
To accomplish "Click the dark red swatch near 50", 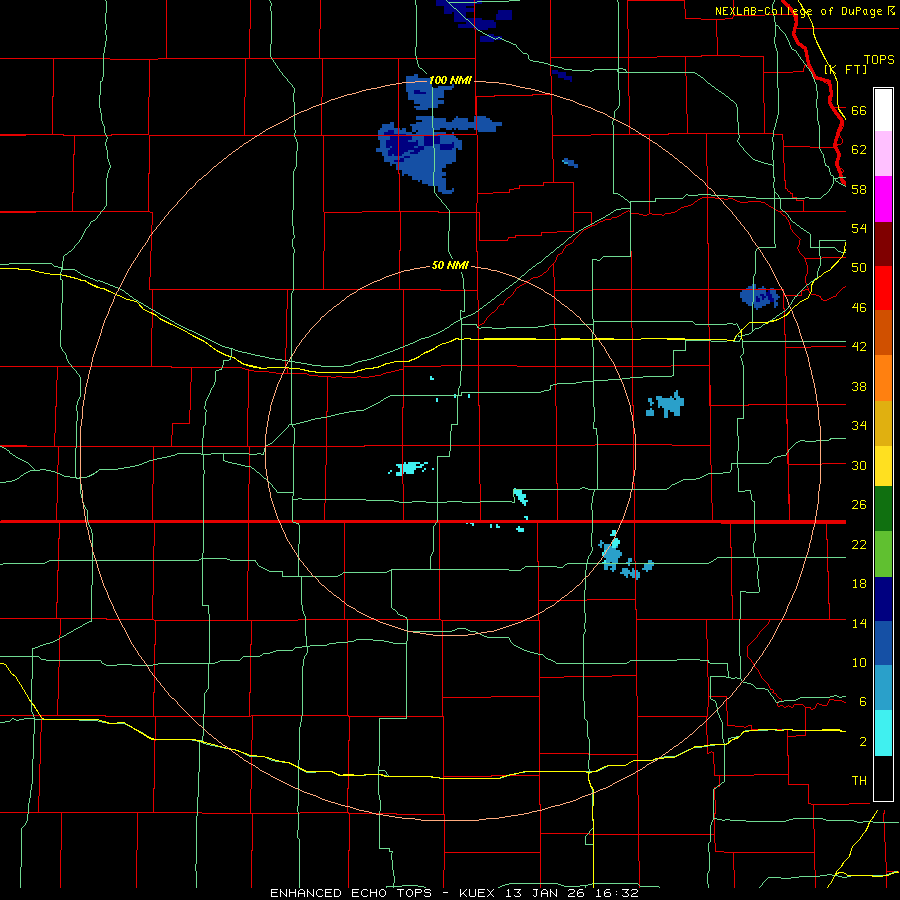I will (883, 245).
